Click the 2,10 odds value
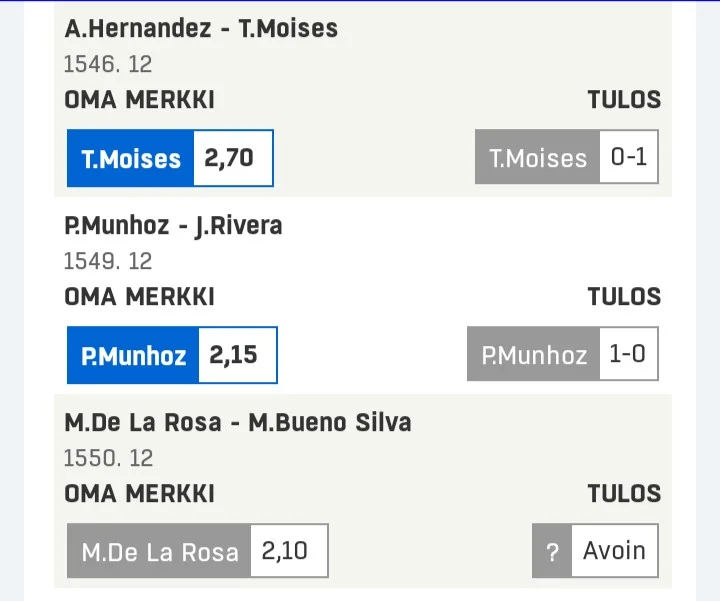This screenshot has height=601, width=720. coord(288,551)
